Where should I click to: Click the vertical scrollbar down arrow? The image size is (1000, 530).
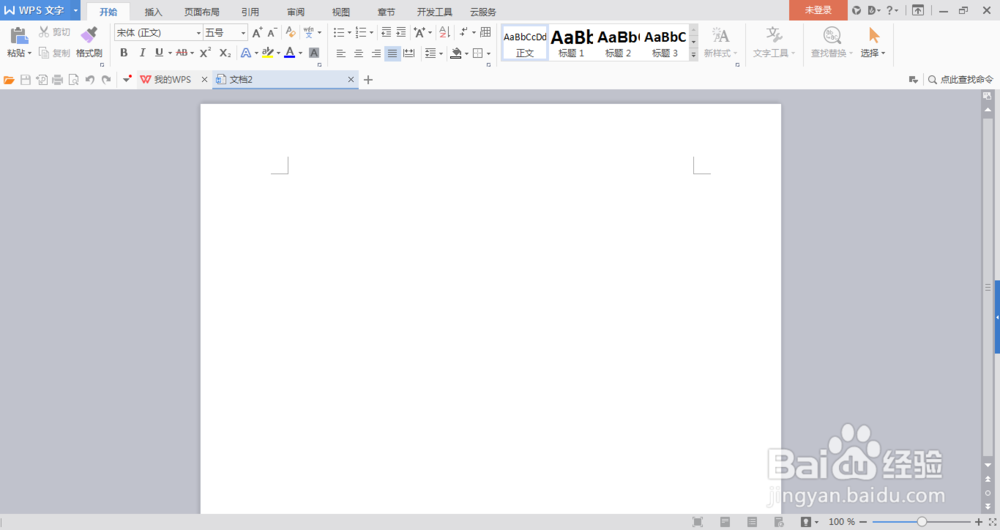point(987,466)
